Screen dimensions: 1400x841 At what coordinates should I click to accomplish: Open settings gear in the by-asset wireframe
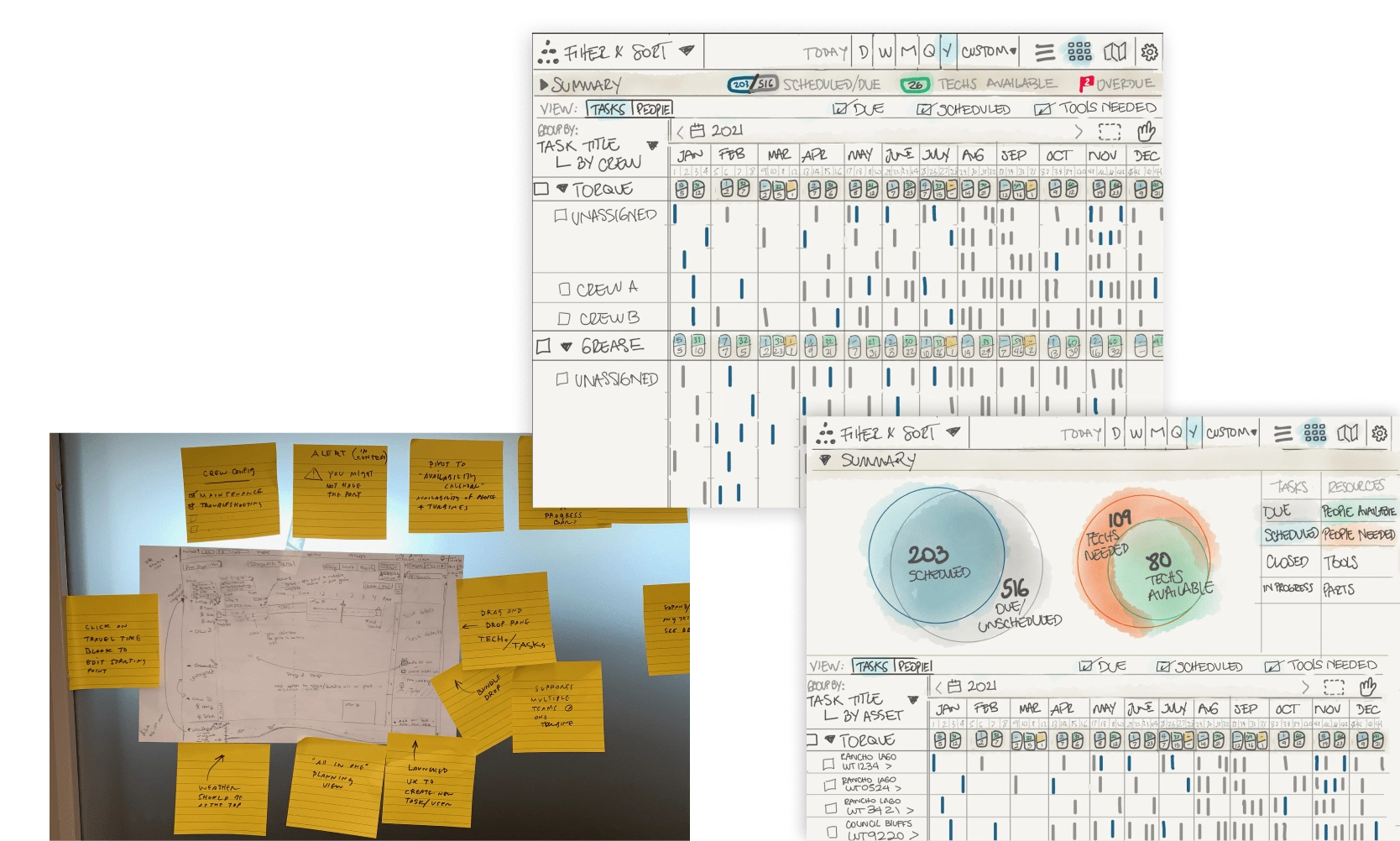1380,433
